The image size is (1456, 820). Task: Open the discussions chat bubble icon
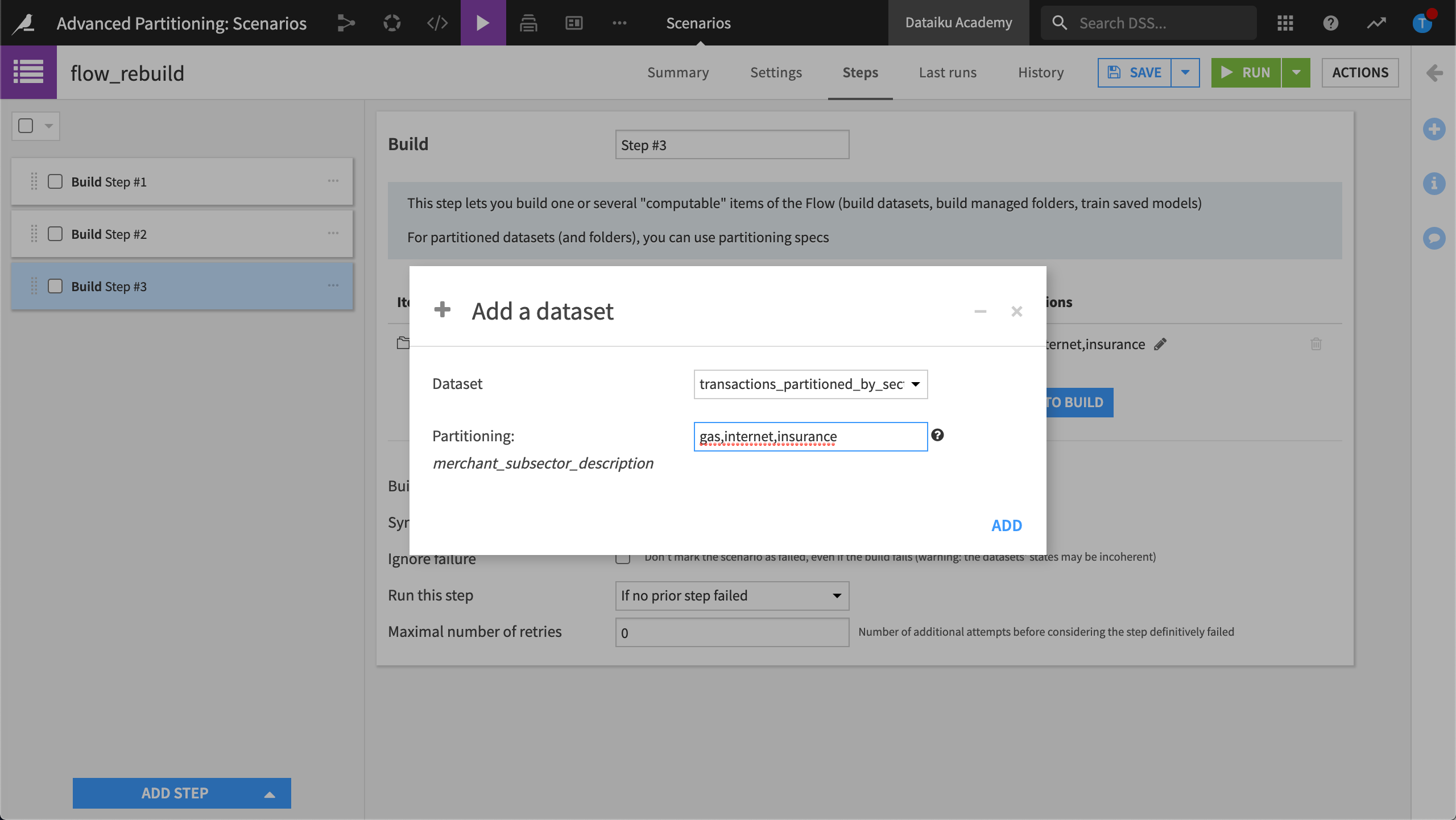(x=1434, y=238)
